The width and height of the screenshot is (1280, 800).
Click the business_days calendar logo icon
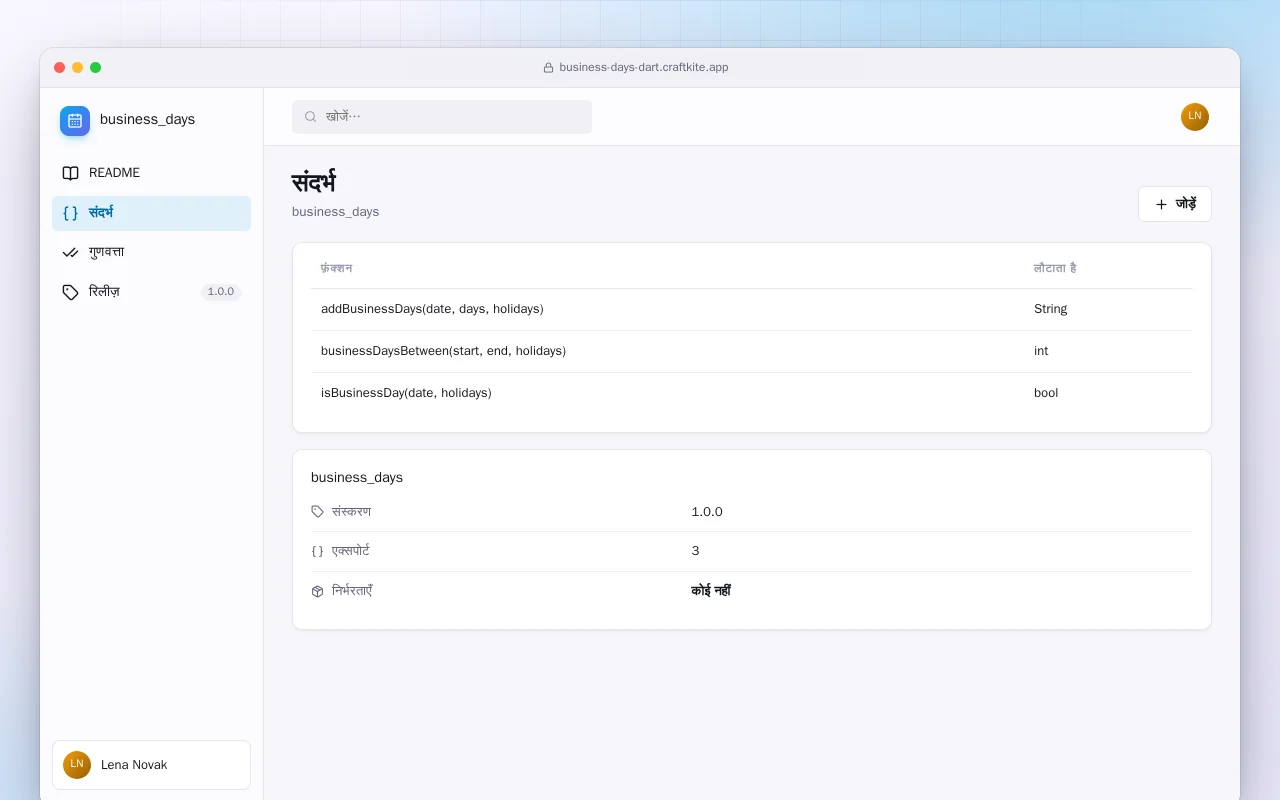click(75, 121)
